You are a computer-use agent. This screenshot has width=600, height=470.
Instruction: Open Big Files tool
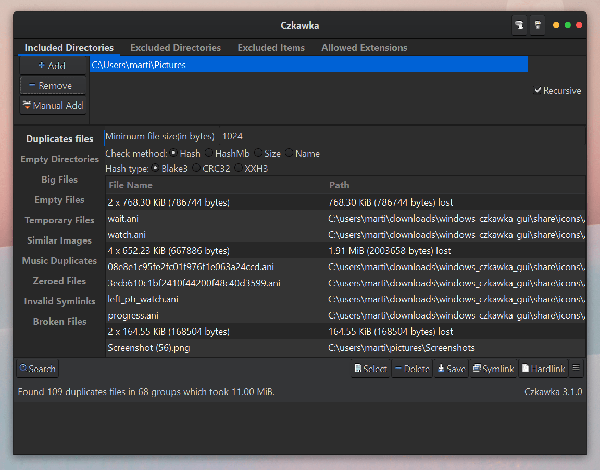point(60,180)
